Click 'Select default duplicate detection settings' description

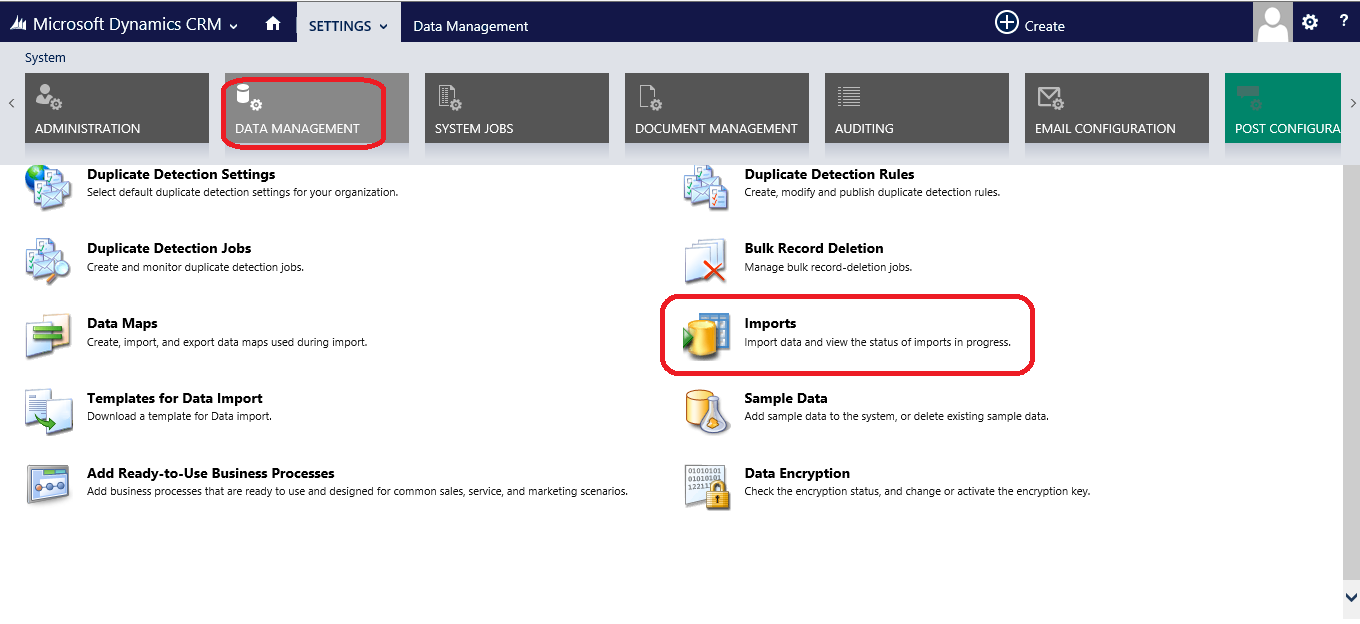tap(242, 192)
